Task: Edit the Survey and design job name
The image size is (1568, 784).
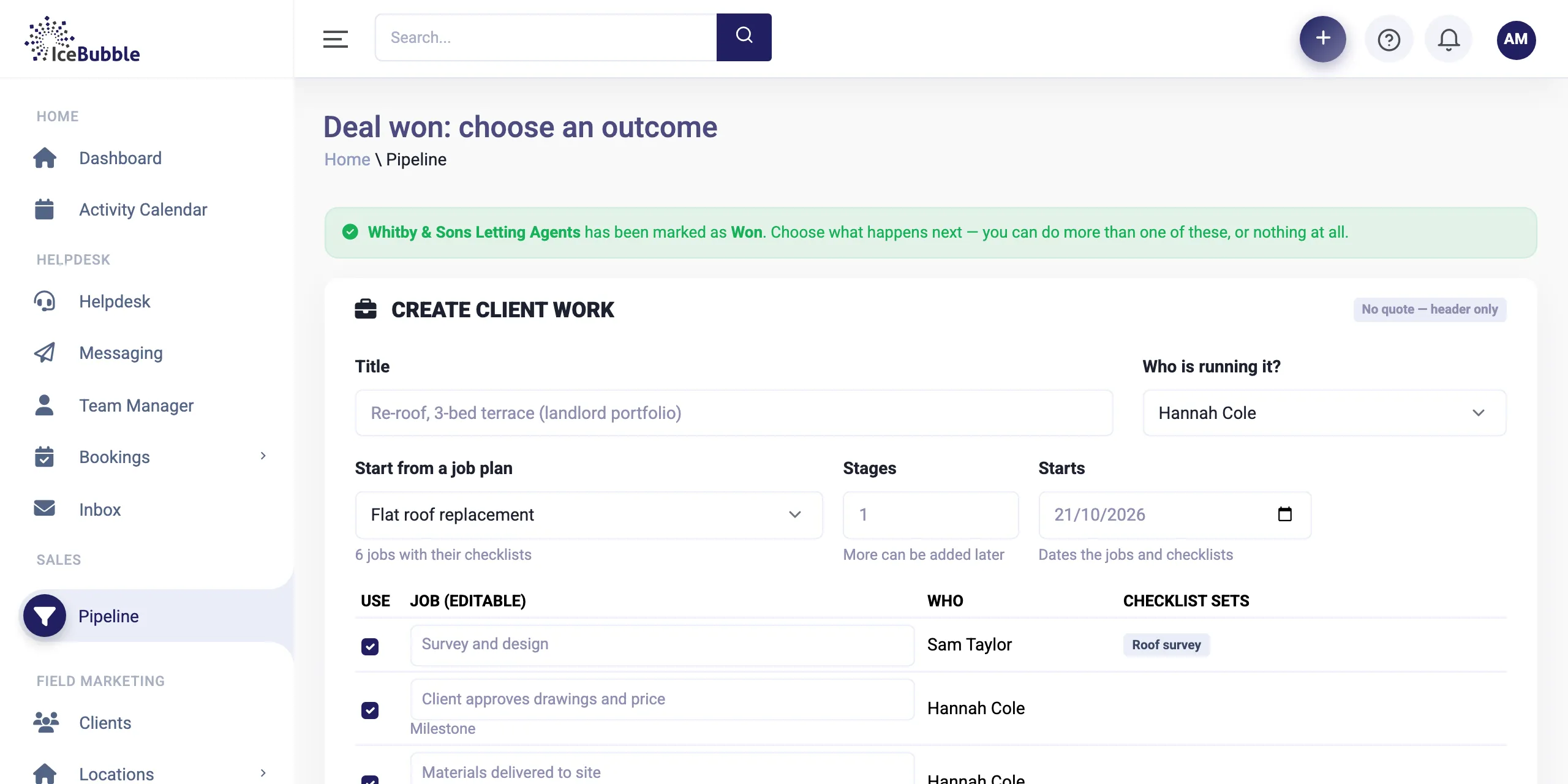Action: 662,645
